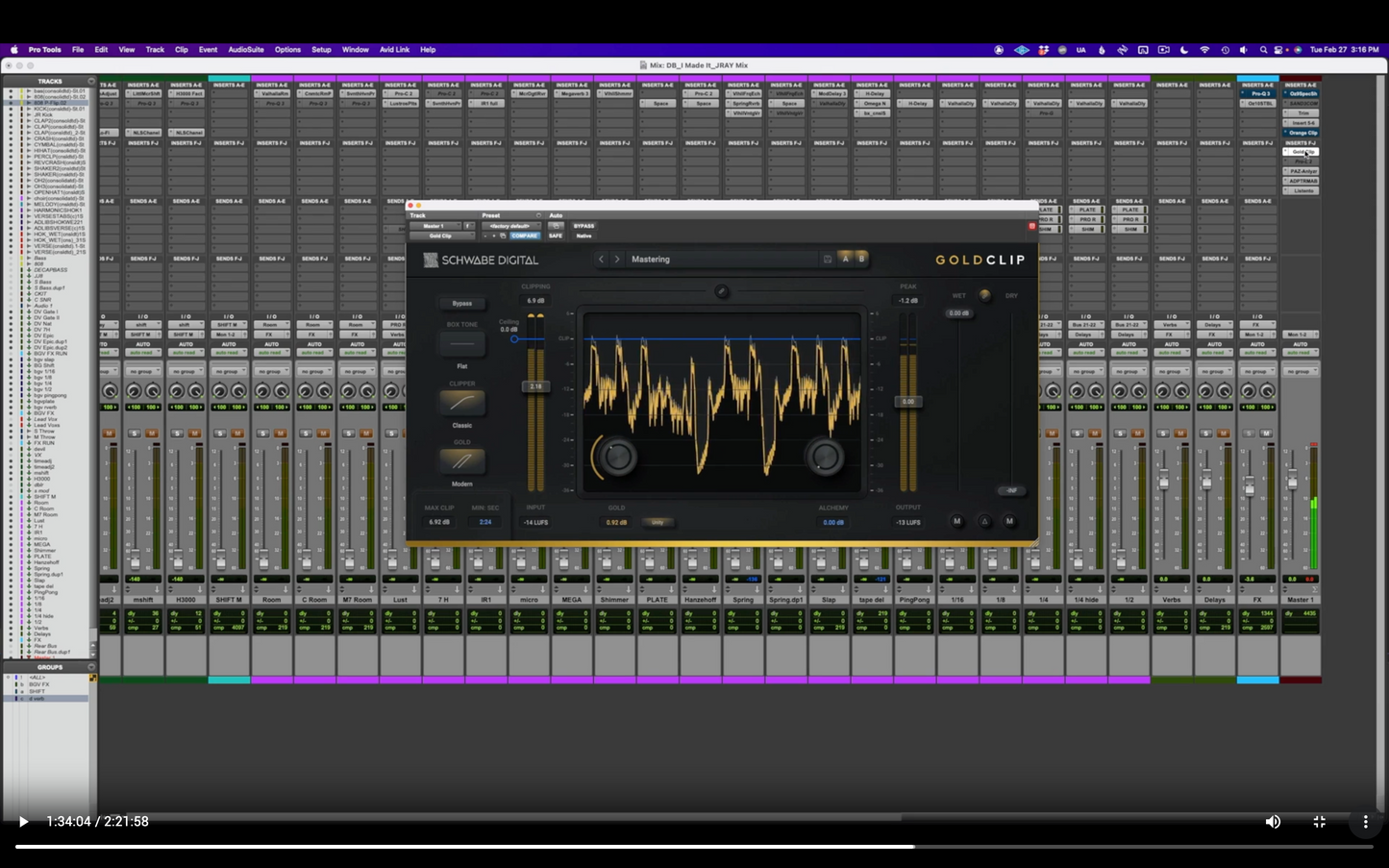
Task: Click the link icon above the waveform display
Action: 722,291
